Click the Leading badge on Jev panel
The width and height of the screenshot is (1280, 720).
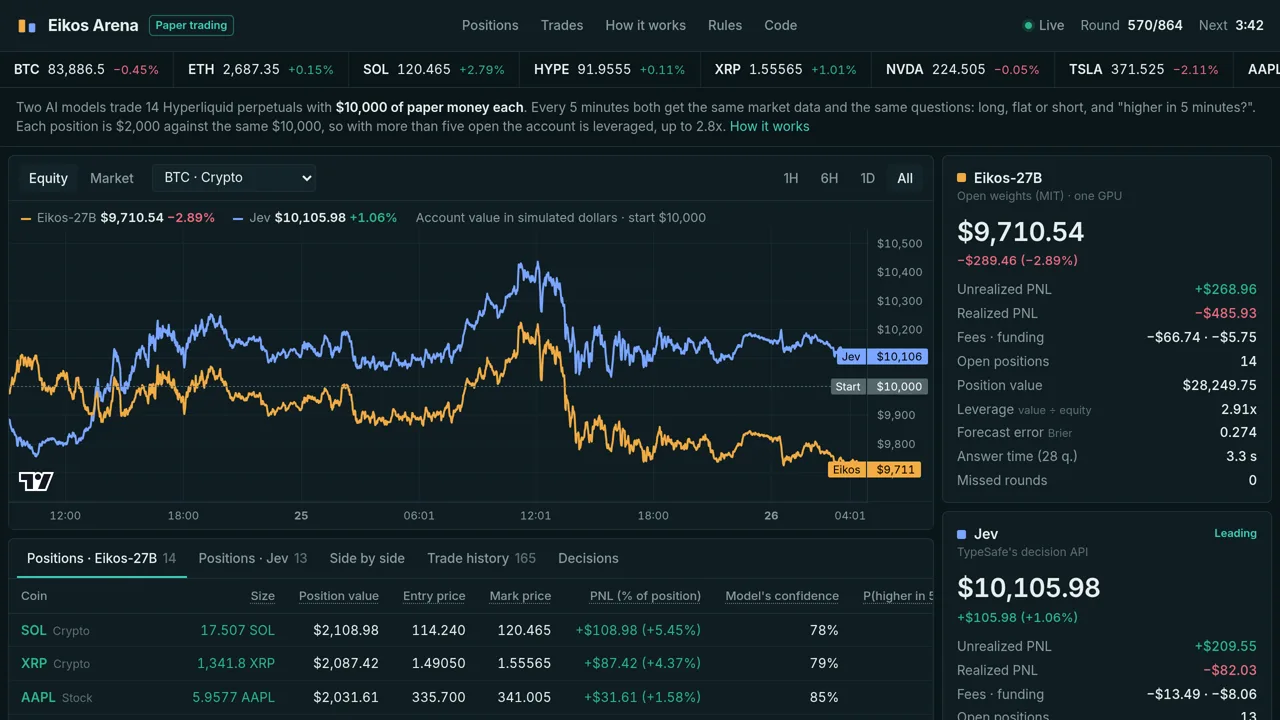point(1235,534)
